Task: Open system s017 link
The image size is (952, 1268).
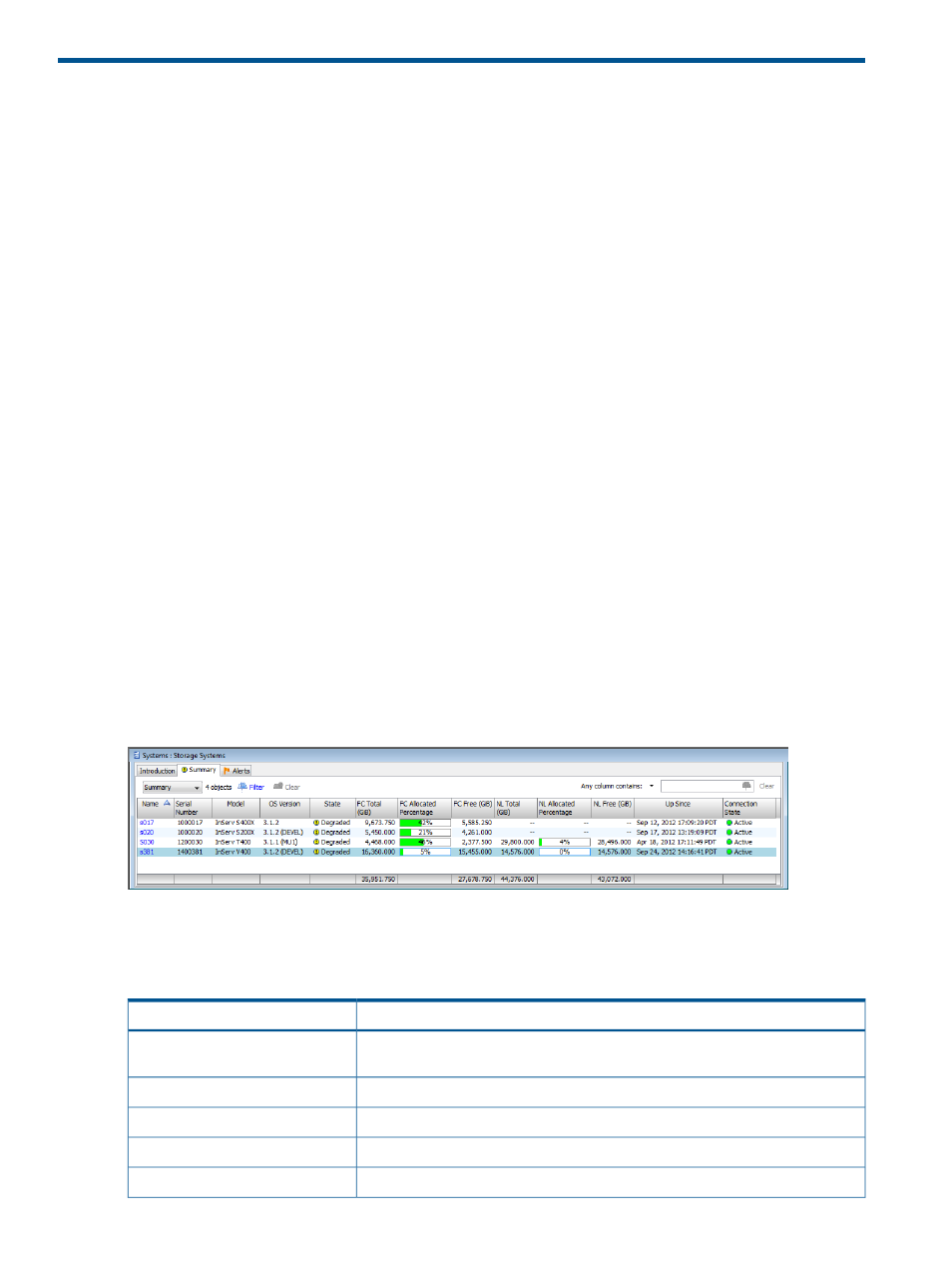Action: point(147,823)
